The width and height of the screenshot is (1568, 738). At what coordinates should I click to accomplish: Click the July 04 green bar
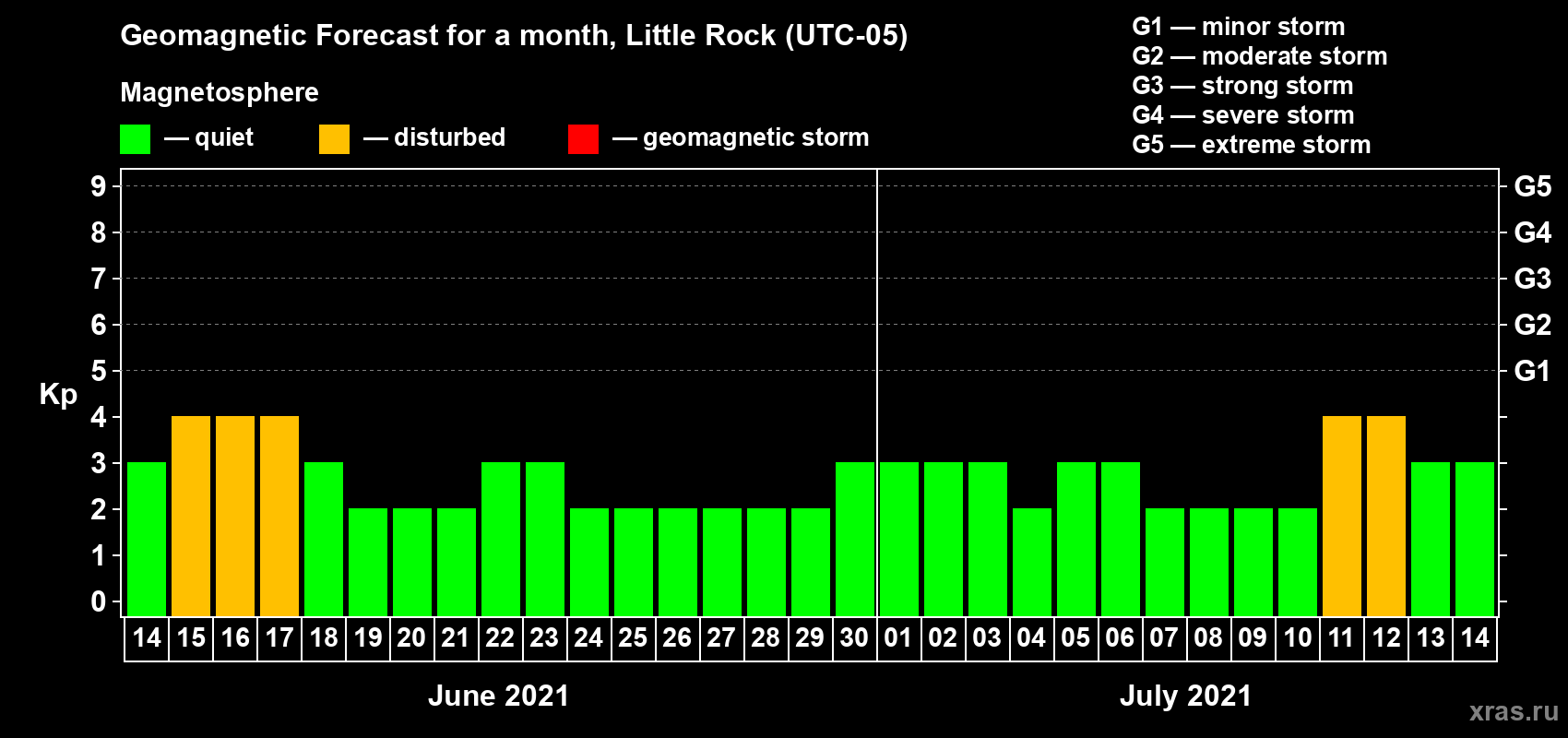click(x=1032, y=562)
